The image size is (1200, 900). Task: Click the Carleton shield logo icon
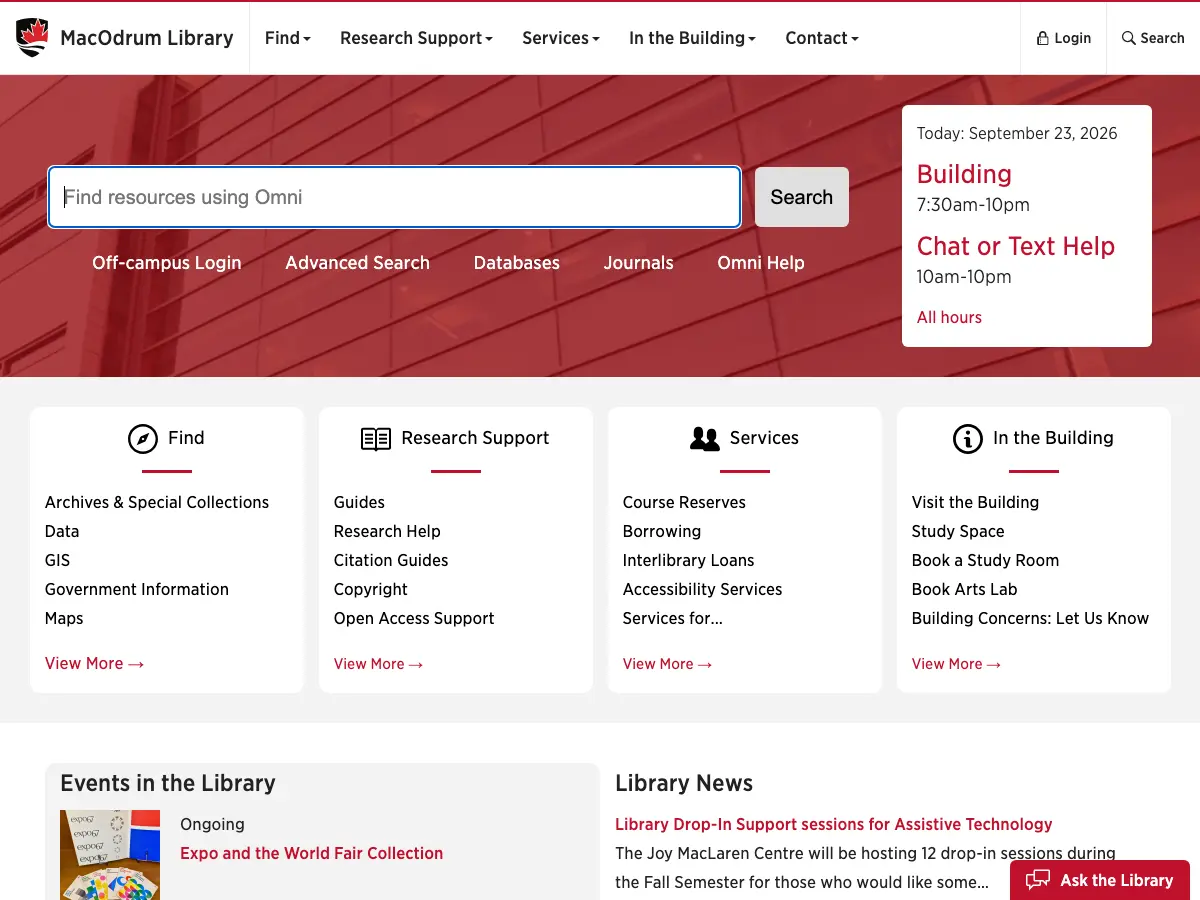32,38
